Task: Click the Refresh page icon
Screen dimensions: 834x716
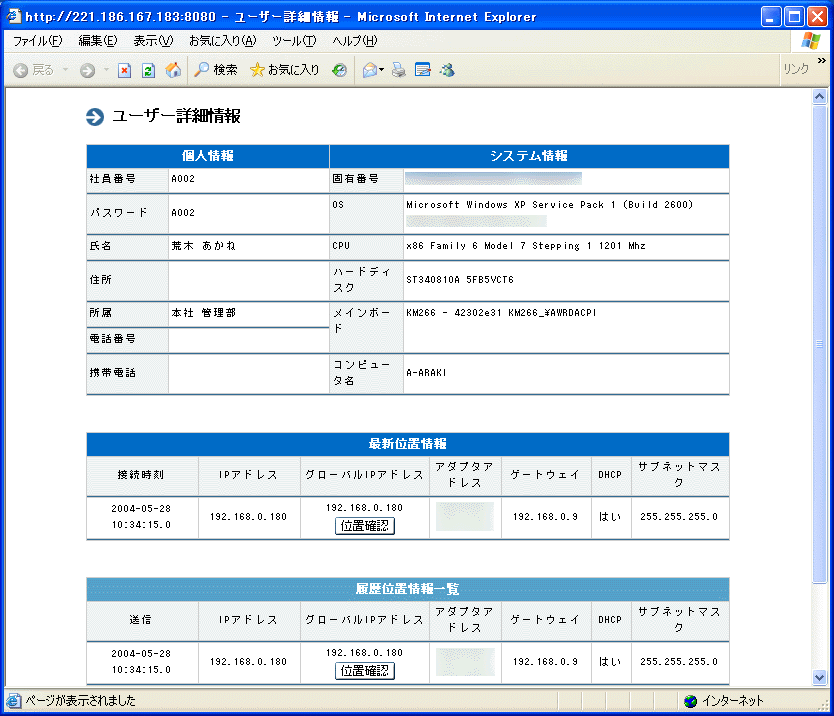Action: (148, 70)
